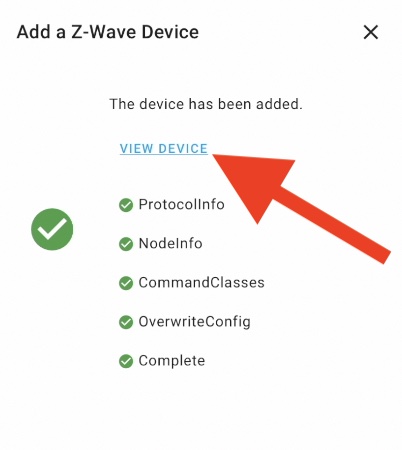Click the green check beside Complete
The width and height of the screenshot is (402, 450).
pyautogui.click(x=126, y=361)
